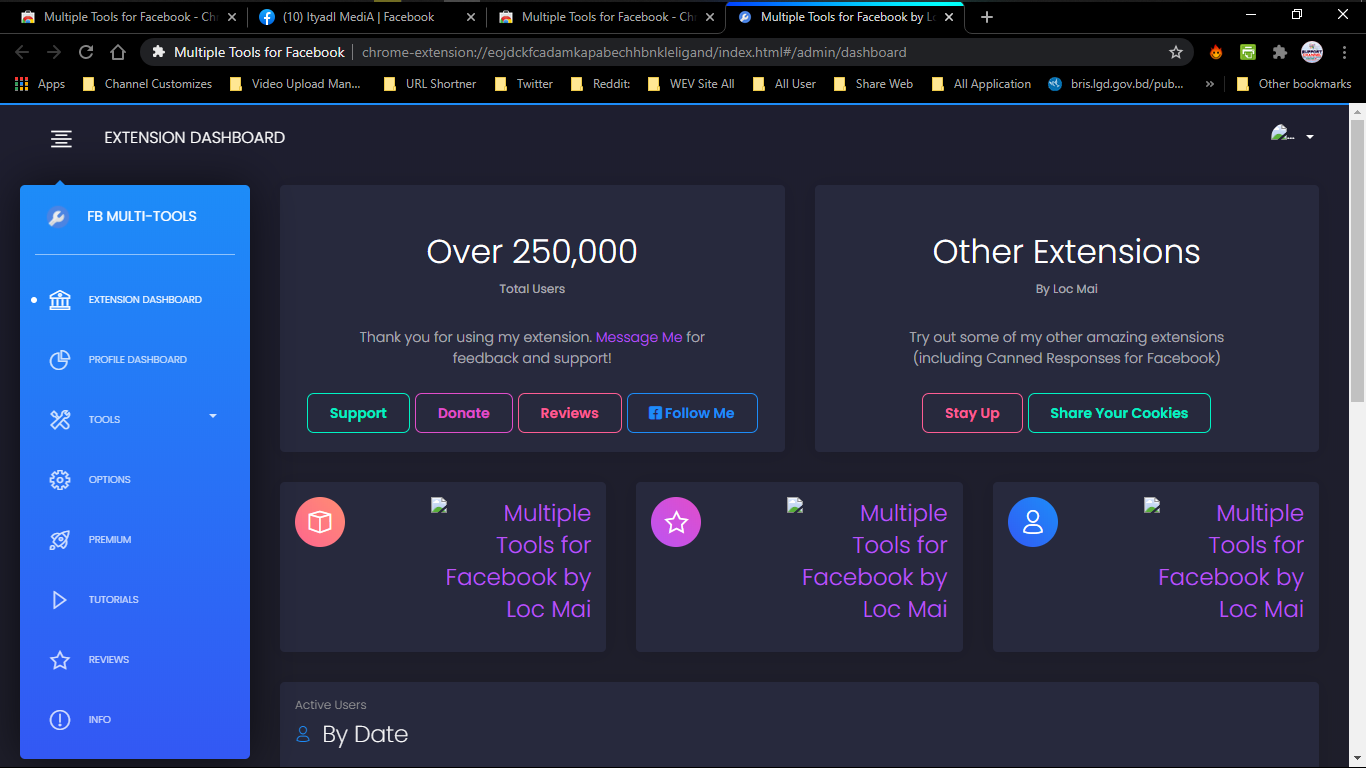Open Profile Dashboard pie chart icon
The width and height of the screenshot is (1366, 768).
60,360
